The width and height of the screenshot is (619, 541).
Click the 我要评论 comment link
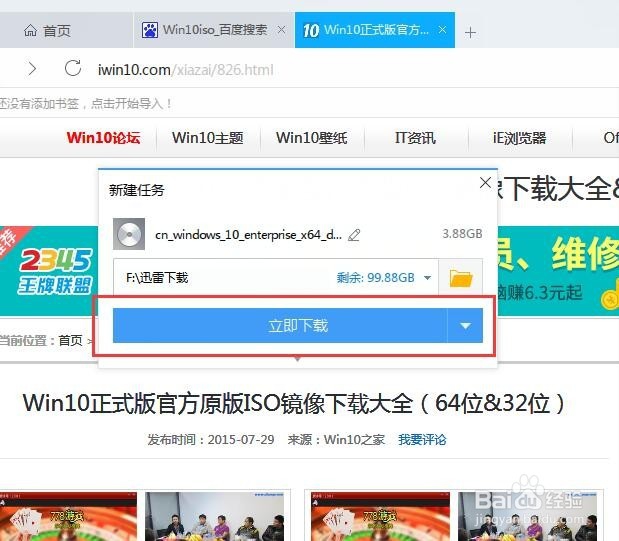(422, 440)
